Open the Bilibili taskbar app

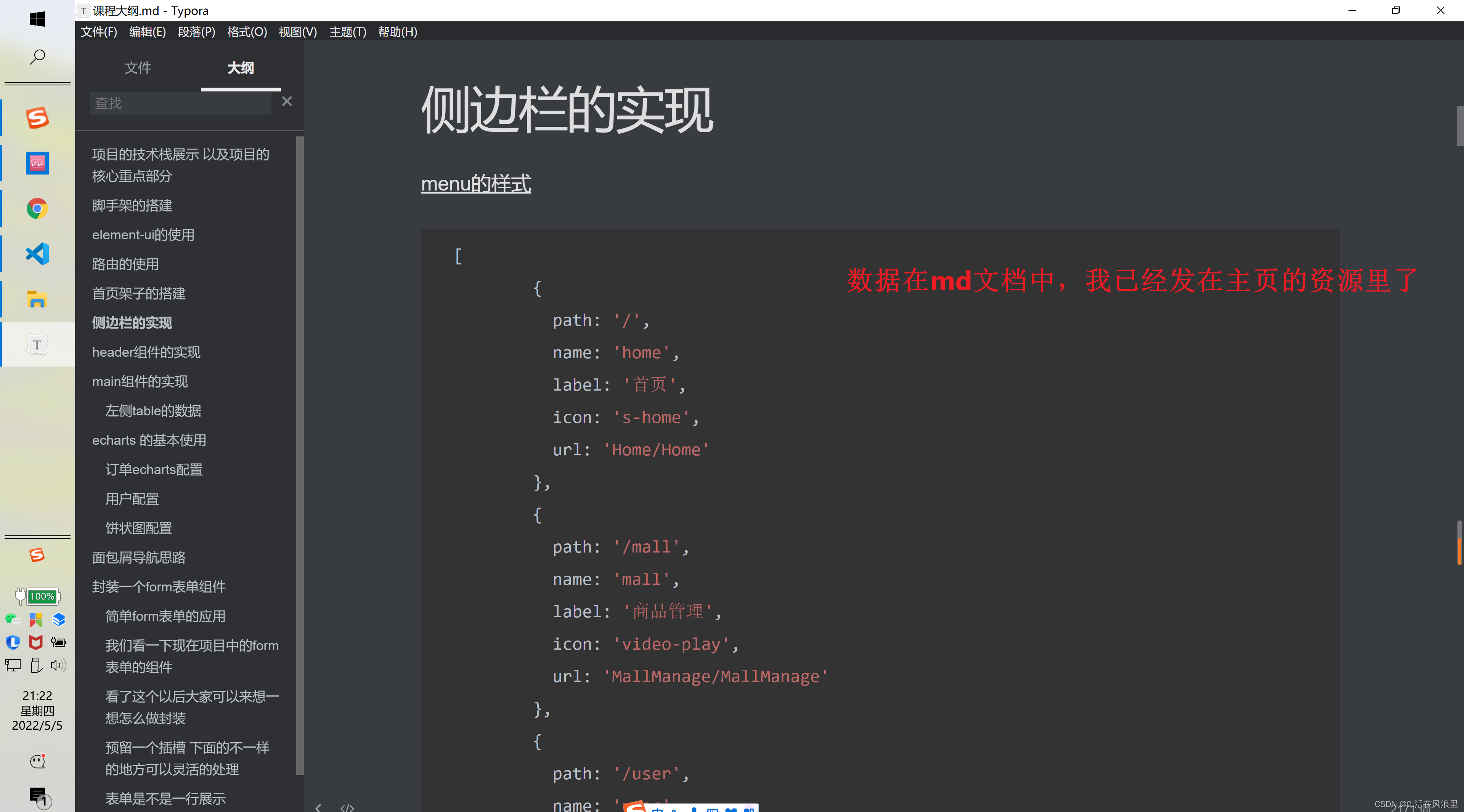tap(37, 163)
